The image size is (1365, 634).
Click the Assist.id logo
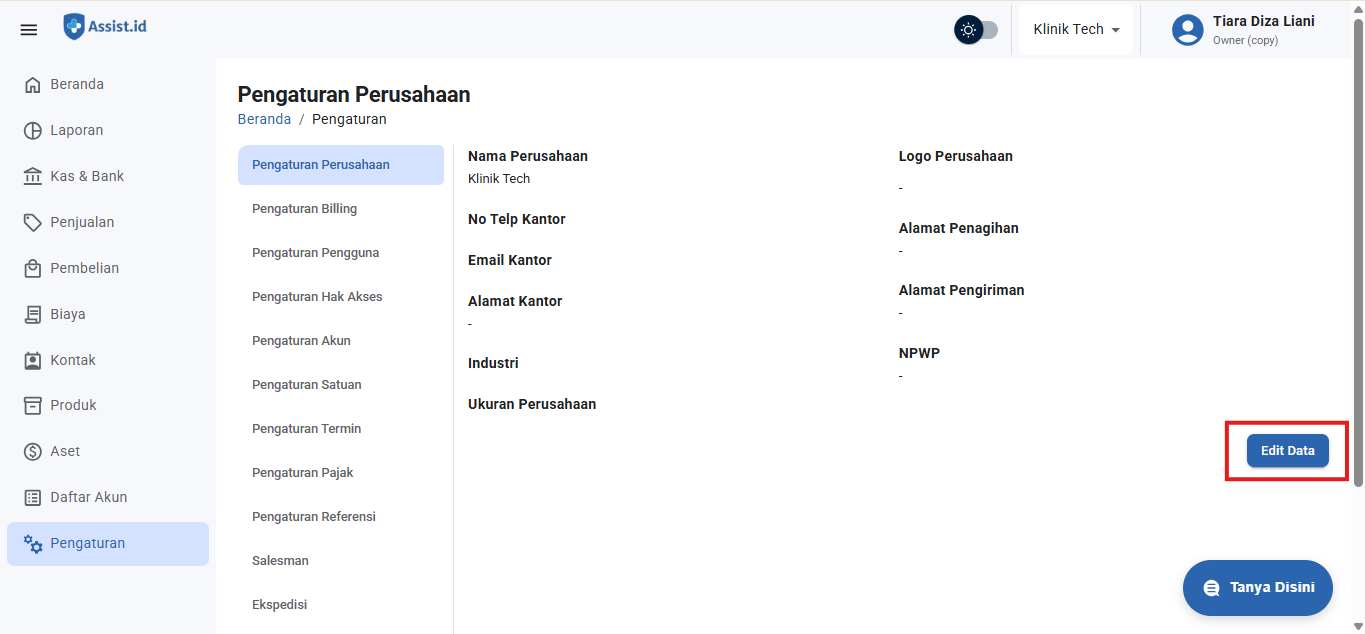pos(105,27)
